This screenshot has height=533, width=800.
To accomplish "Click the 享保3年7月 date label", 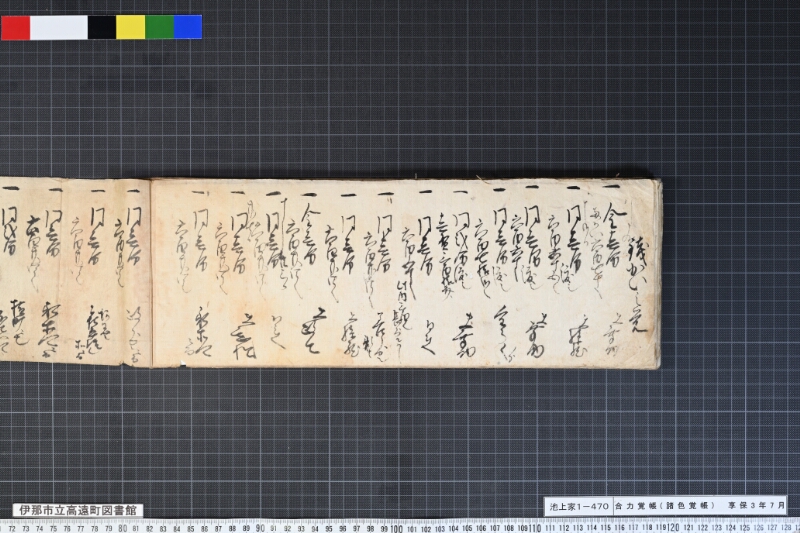I will [756, 506].
